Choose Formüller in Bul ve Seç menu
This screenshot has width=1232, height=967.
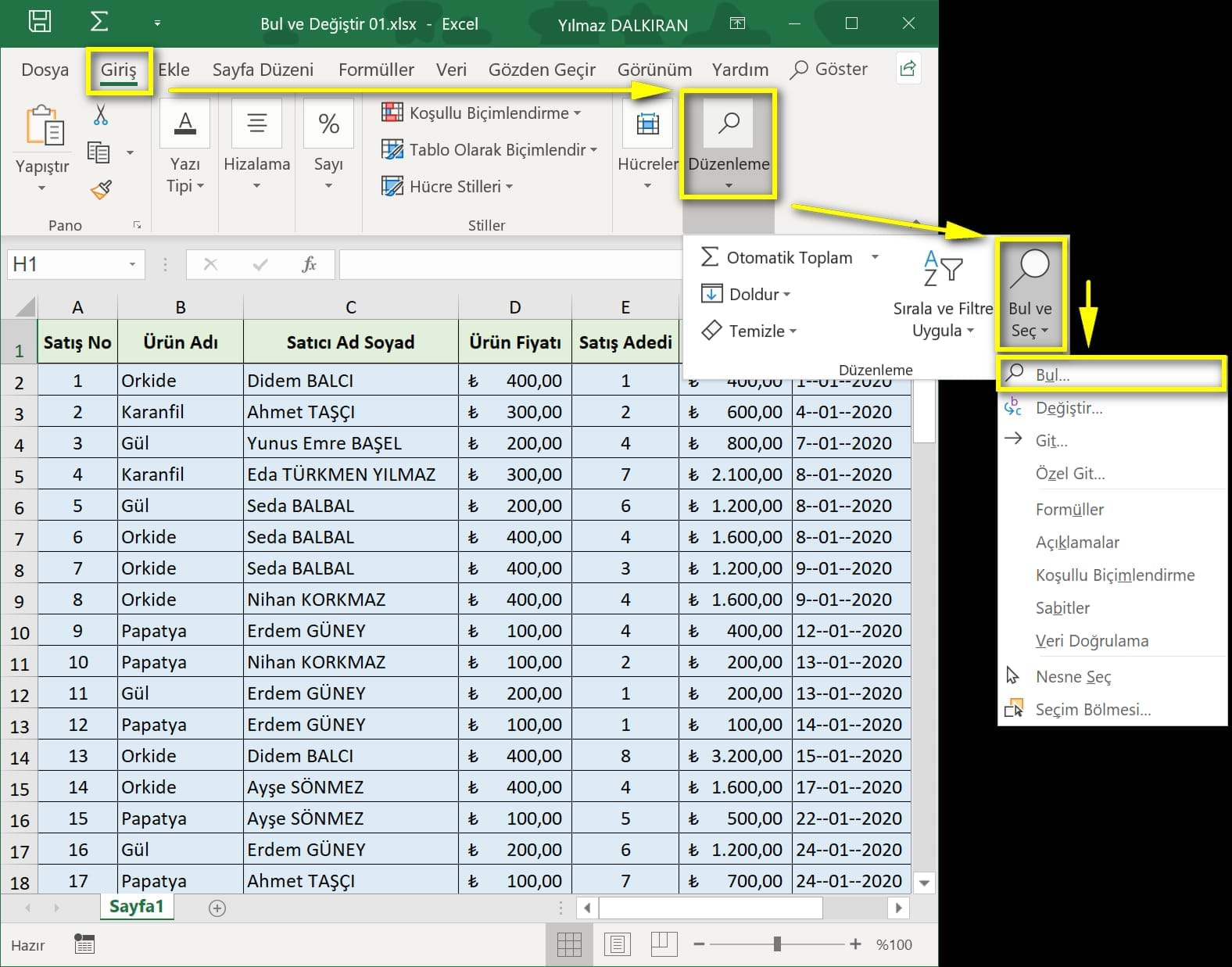pos(1112,510)
